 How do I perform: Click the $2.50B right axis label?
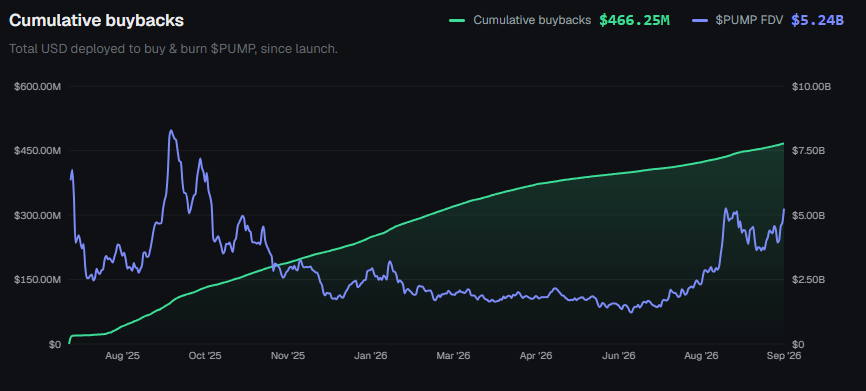pyautogui.click(x=809, y=280)
